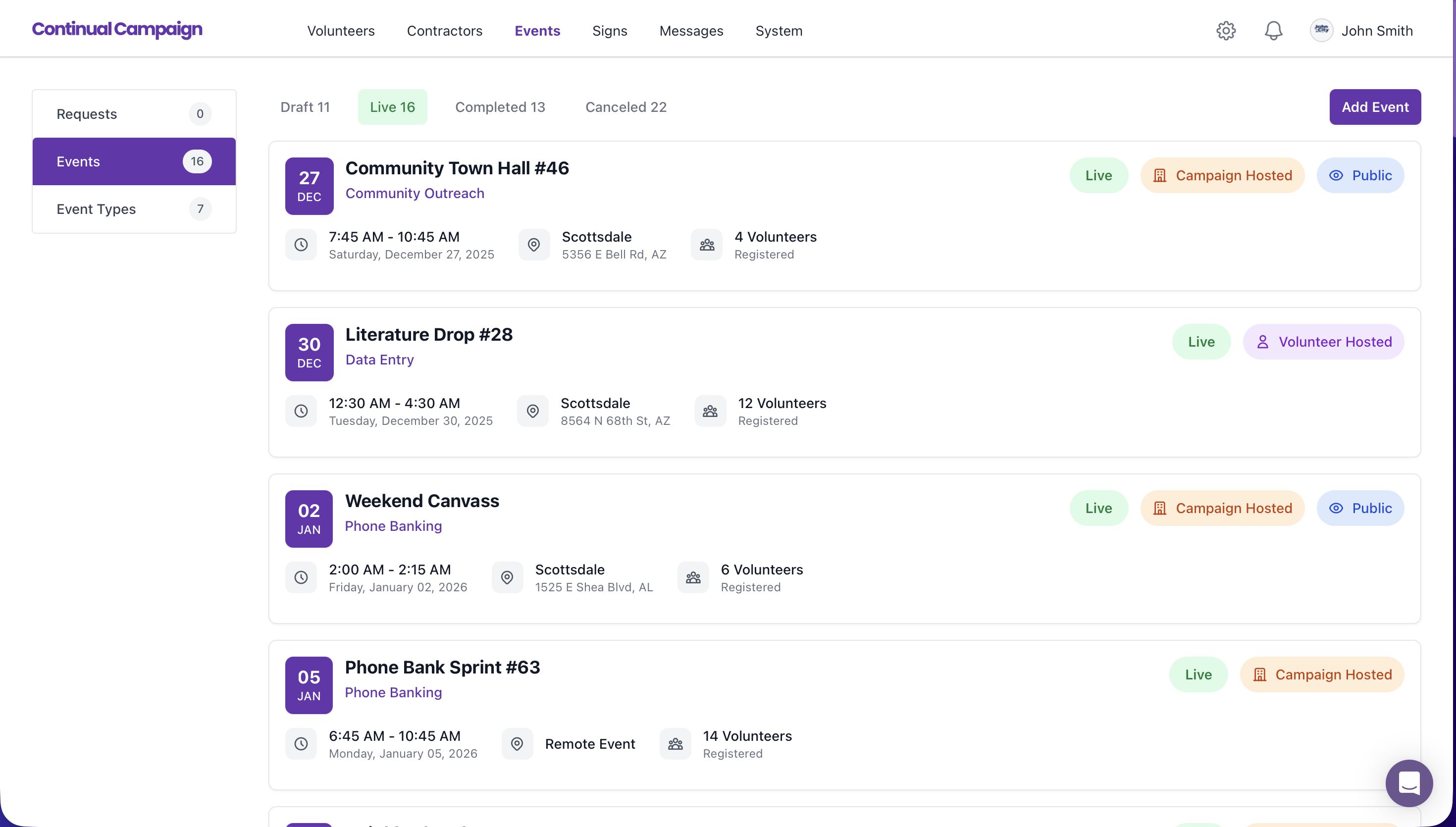Click the volunteers group icon next to 6 Volunteers

click(x=693, y=577)
